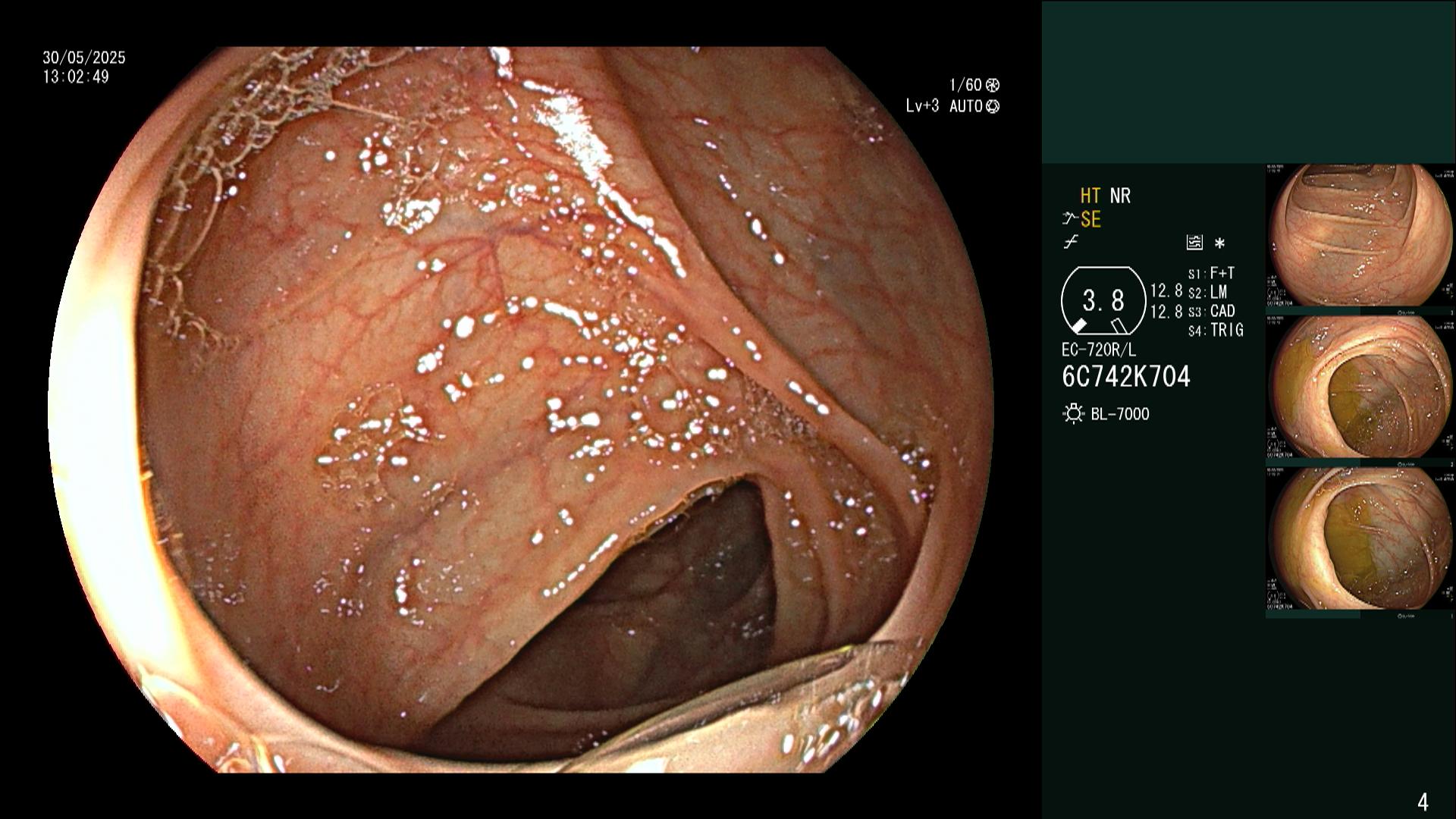Click the shutter icon next to 1/60
Screen dimensions: 1456x819
tap(992, 86)
